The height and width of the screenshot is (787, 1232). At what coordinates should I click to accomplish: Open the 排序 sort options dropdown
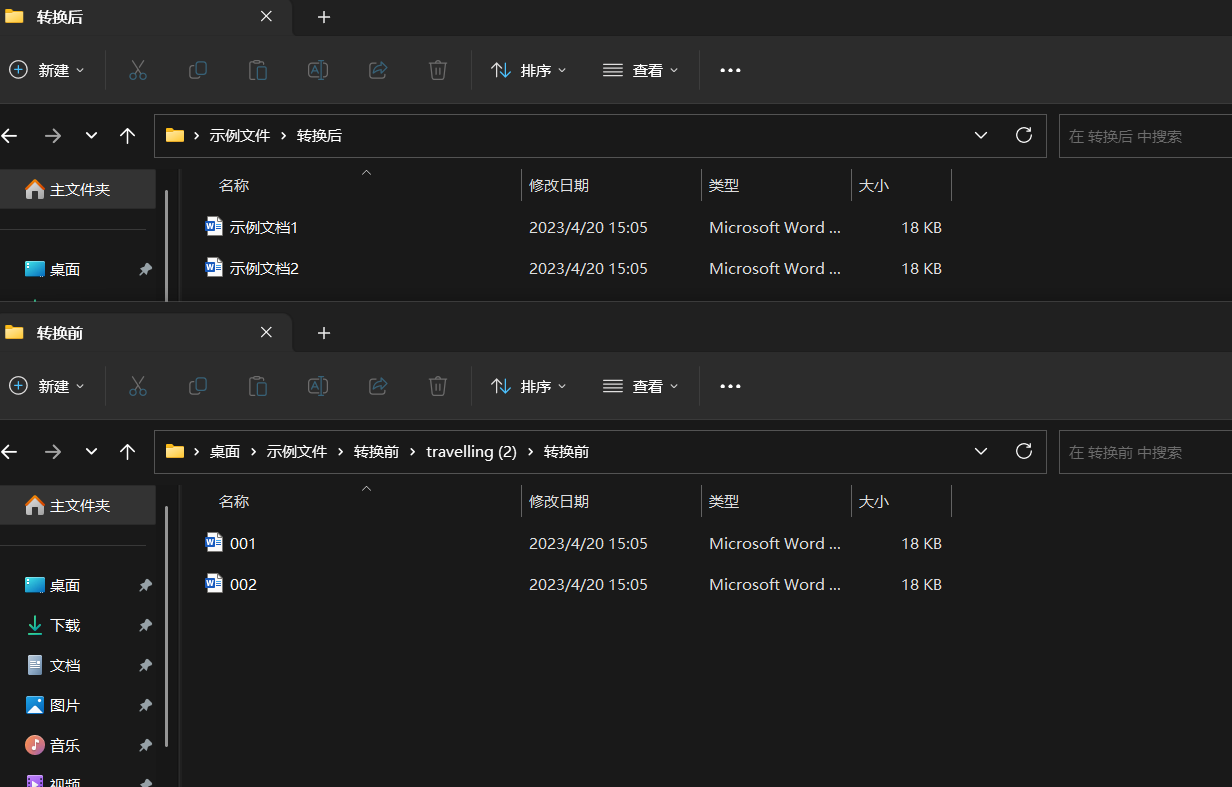(528, 70)
